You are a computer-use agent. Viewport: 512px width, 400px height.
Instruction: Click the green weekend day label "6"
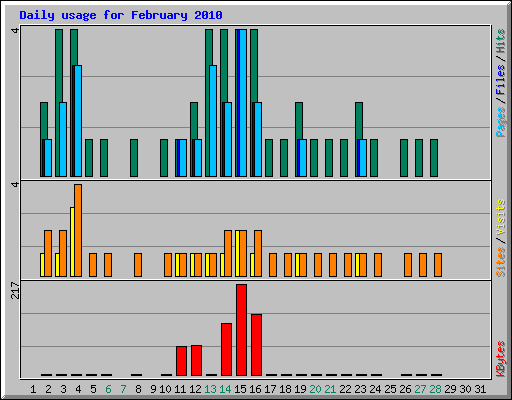click(108, 389)
